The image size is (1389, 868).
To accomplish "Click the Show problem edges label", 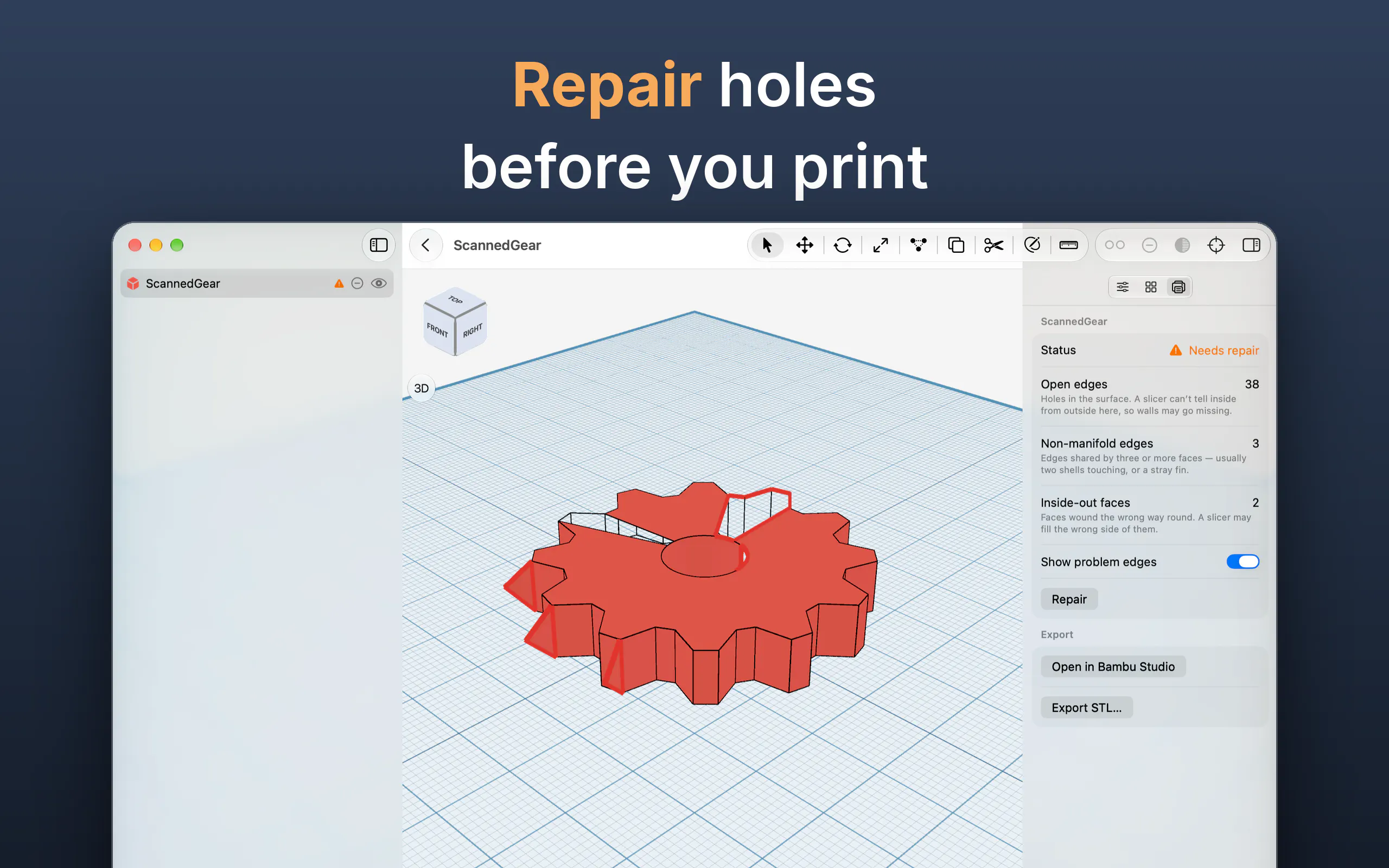I will pyautogui.click(x=1099, y=562).
